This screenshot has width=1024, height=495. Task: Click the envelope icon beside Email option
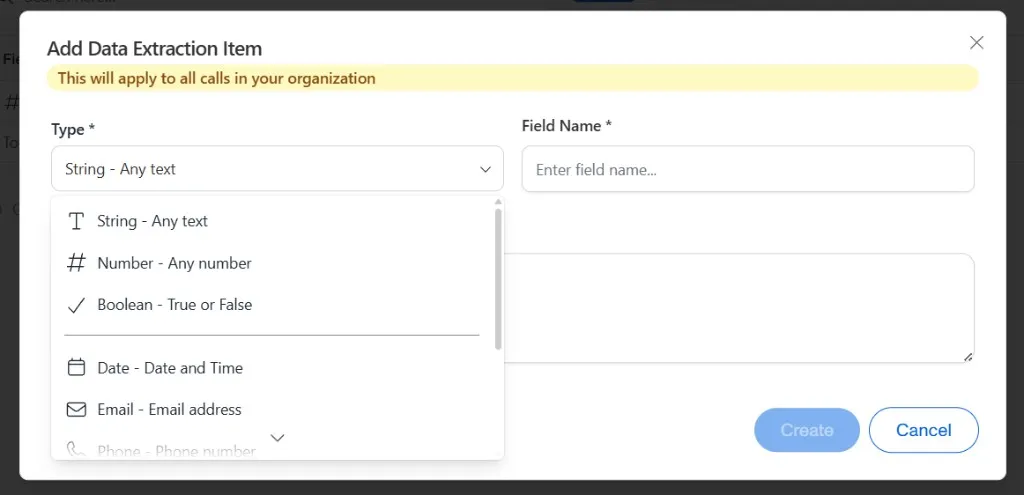pos(76,409)
